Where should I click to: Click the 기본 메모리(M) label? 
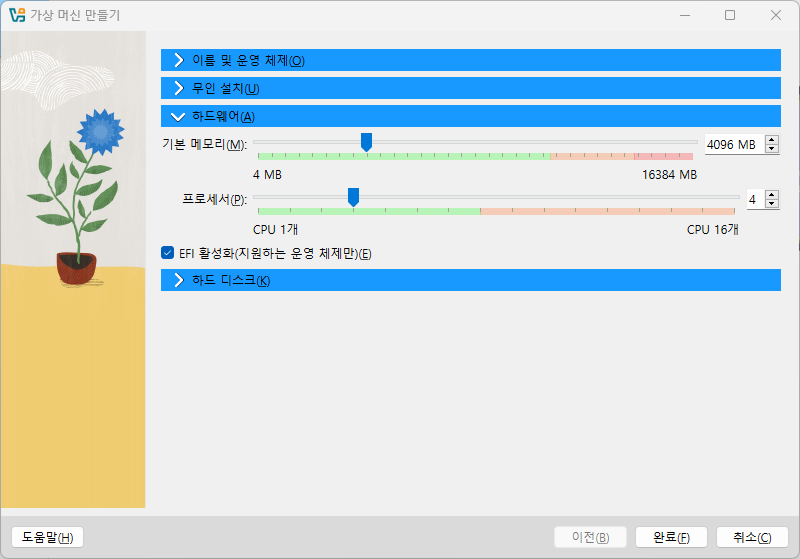pyautogui.click(x=205, y=144)
